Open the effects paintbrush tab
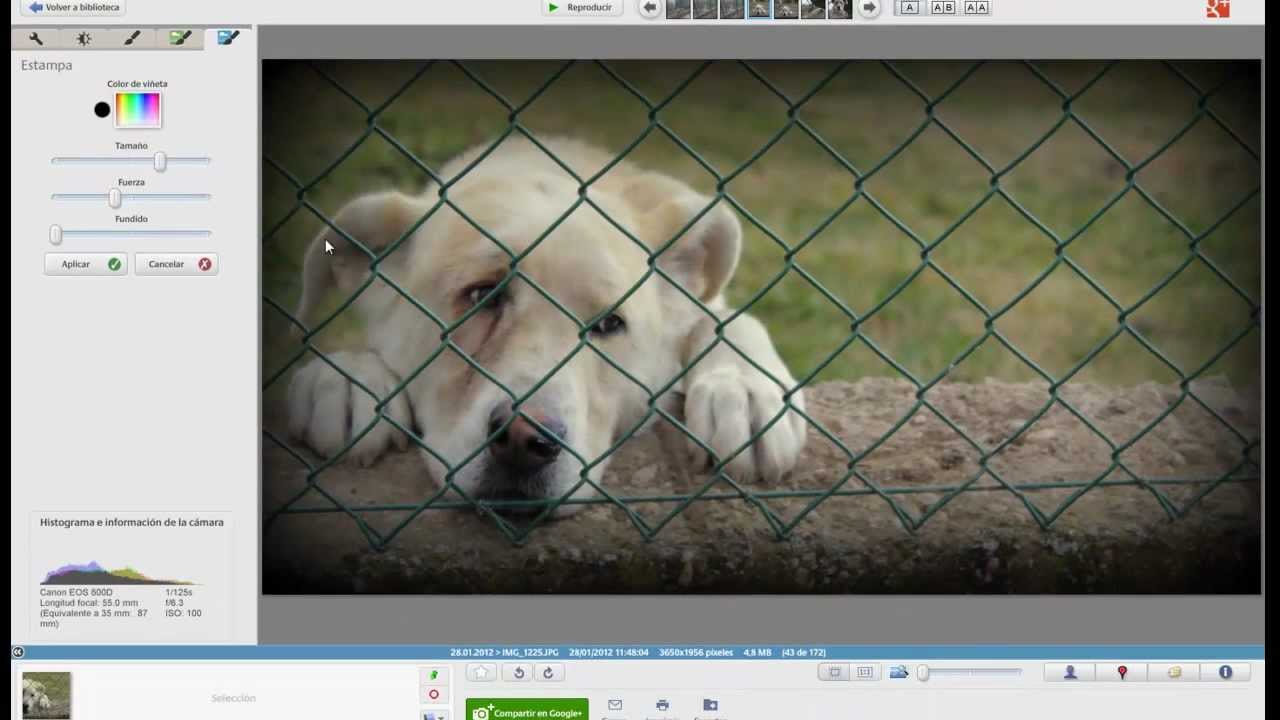Image resolution: width=1280 pixels, height=720 pixels. 132,38
